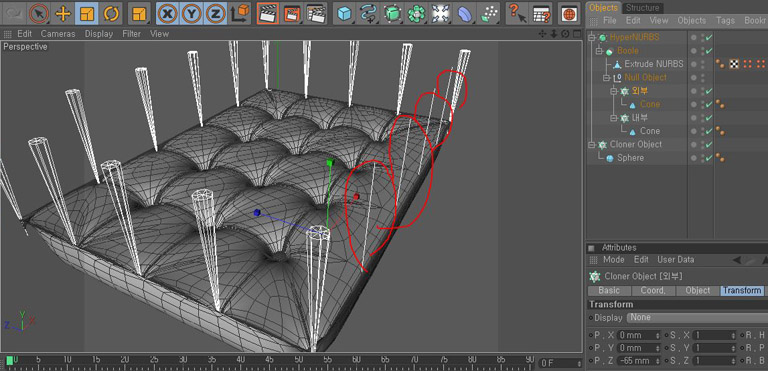The width and height of the screenshot is (768, 371).
Task: Open the particle emitter objects icon
Action: tap(488, 13)
